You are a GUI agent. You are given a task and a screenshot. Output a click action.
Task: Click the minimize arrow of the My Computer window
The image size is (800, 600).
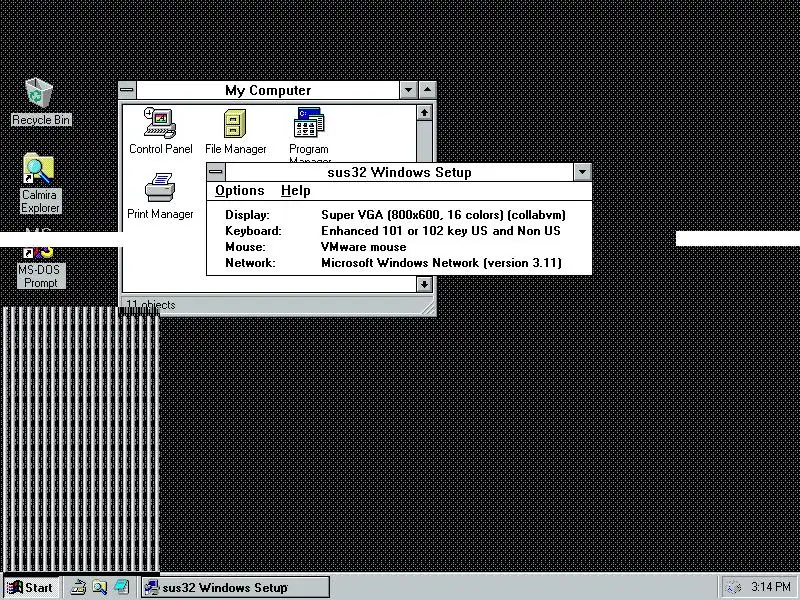click(x=408, y=90)
